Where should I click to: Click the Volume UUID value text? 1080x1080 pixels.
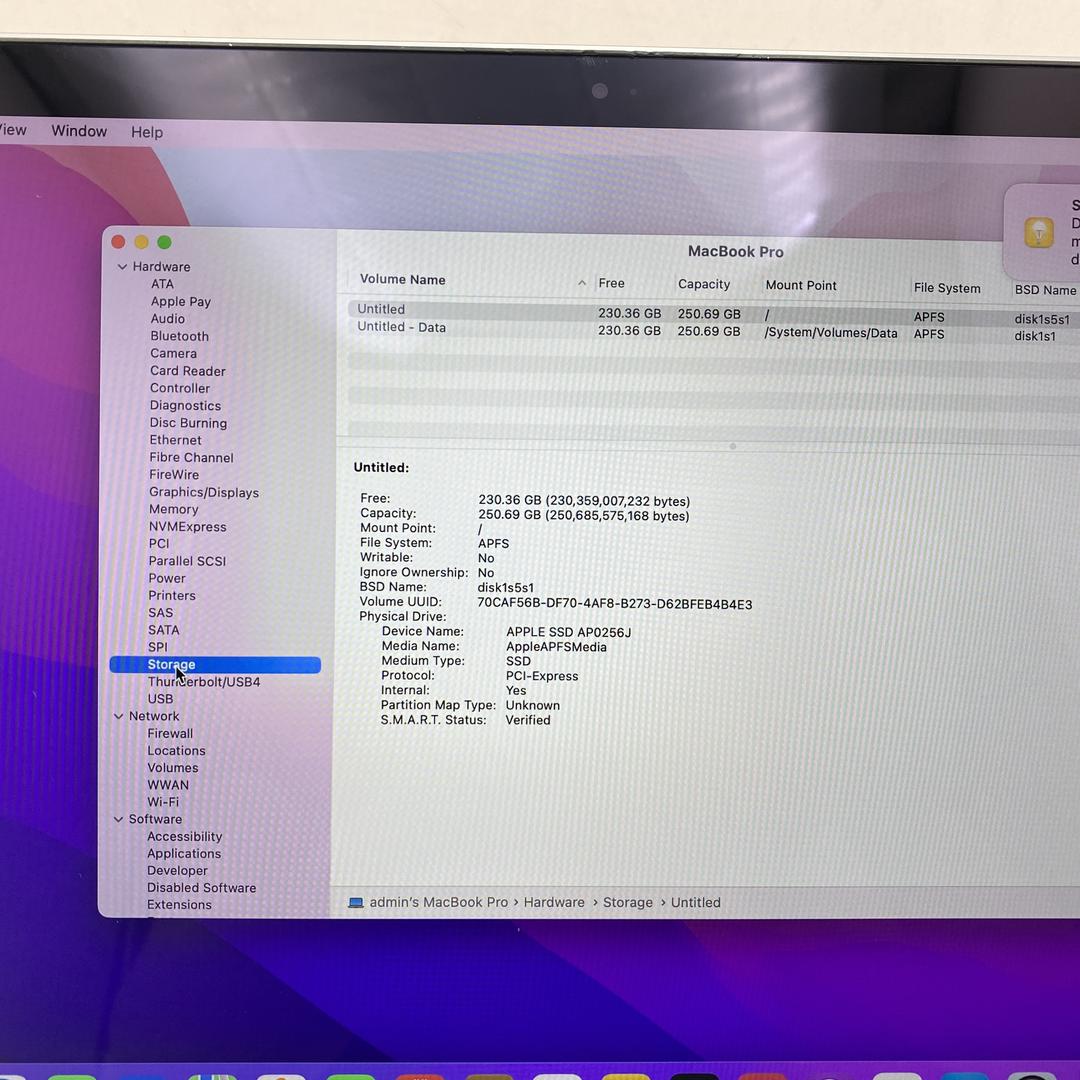614,604
